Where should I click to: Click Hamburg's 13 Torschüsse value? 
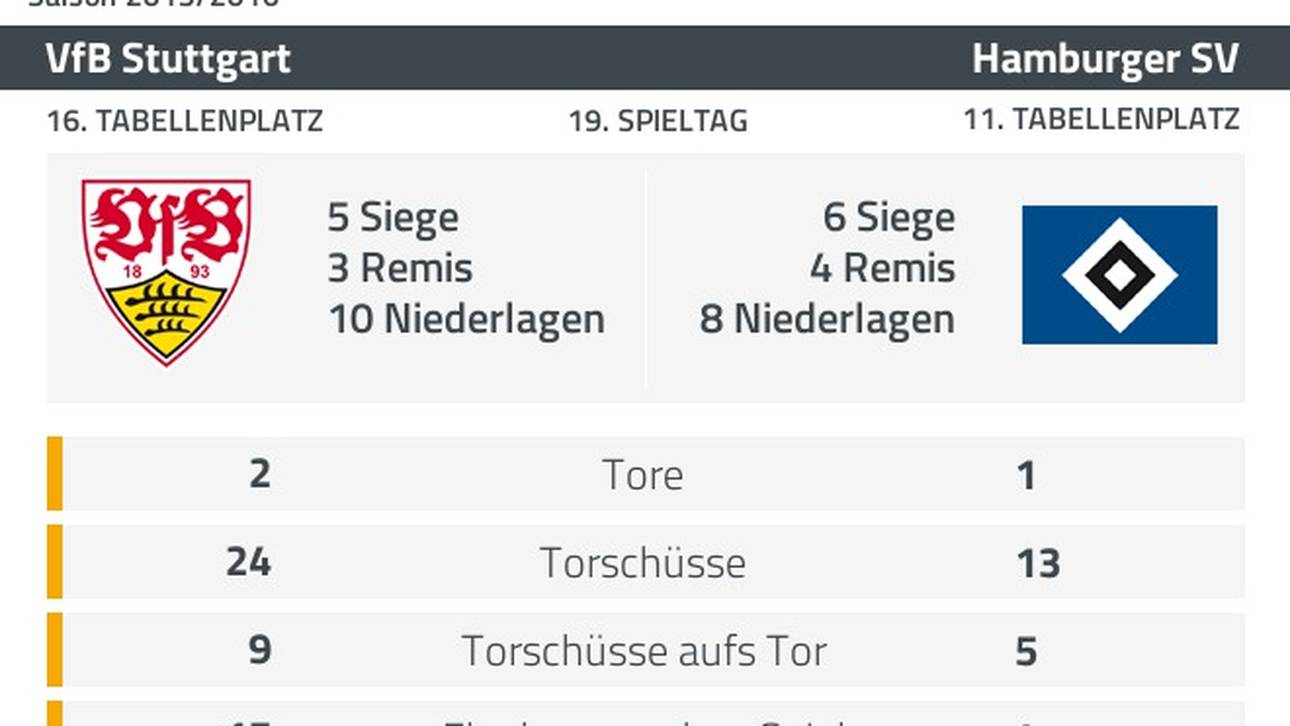(x=1037, y=564)
